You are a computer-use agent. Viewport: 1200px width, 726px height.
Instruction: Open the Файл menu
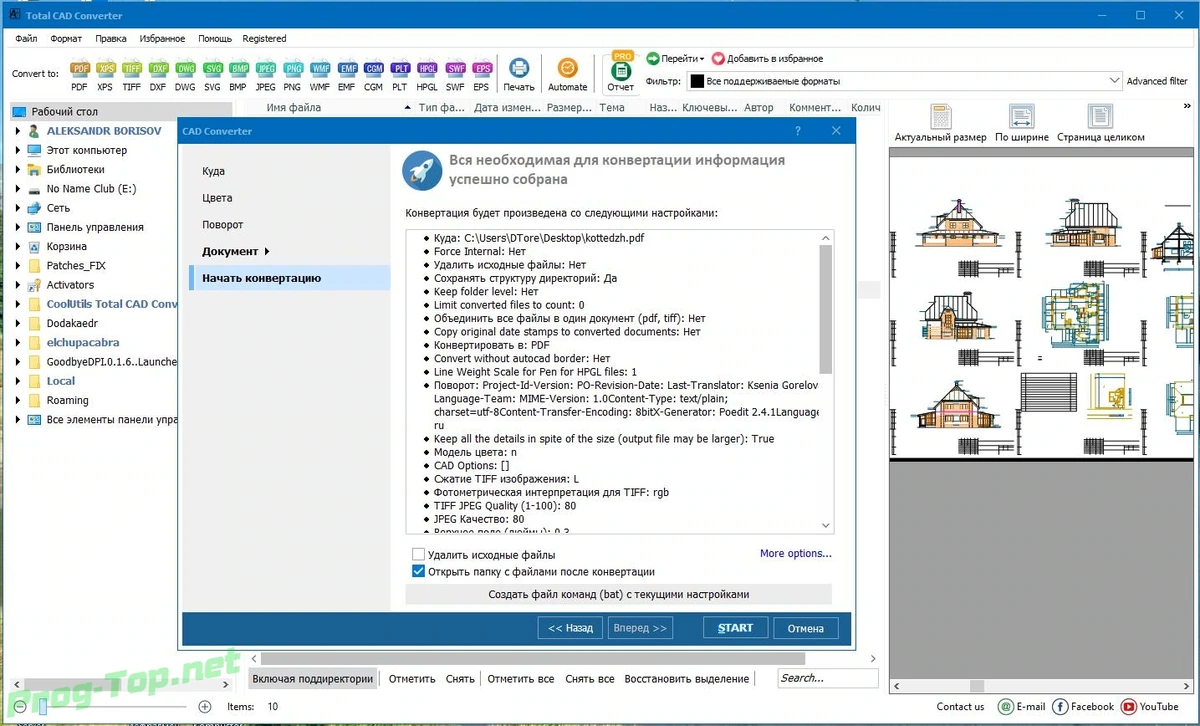(27, 38)
